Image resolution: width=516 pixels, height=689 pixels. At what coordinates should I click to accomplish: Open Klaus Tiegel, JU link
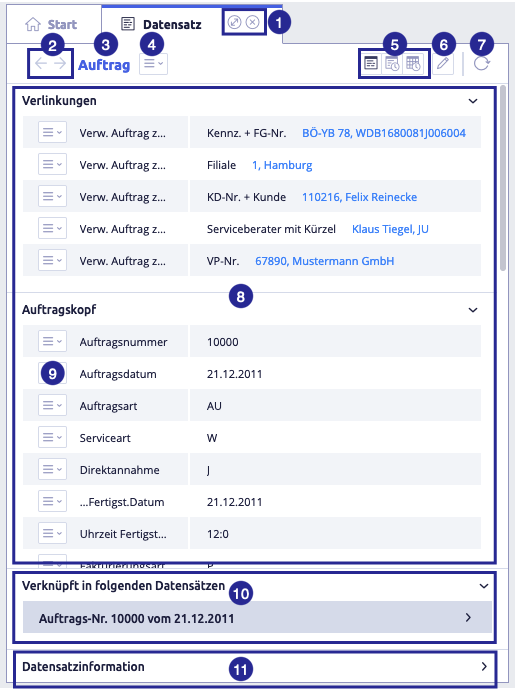pos(390,229)
